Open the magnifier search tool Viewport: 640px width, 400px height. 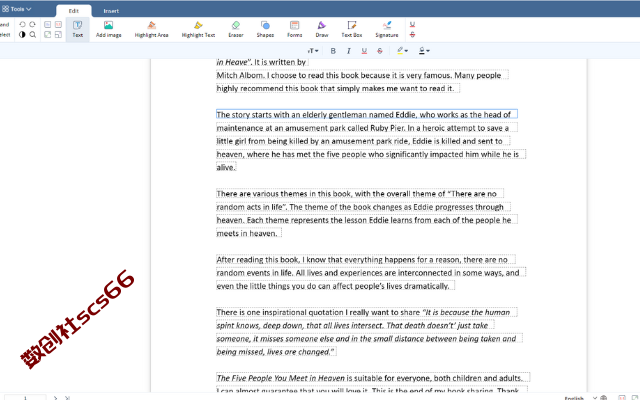(x=33, y=35)
